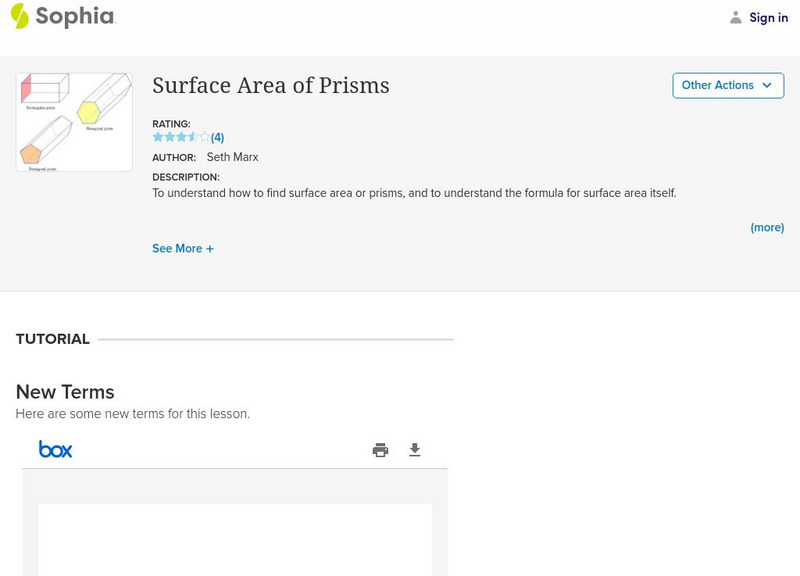View the (4) ratings count
The width and height of the screenshot is (800, 576).
(x=217, y=137)
